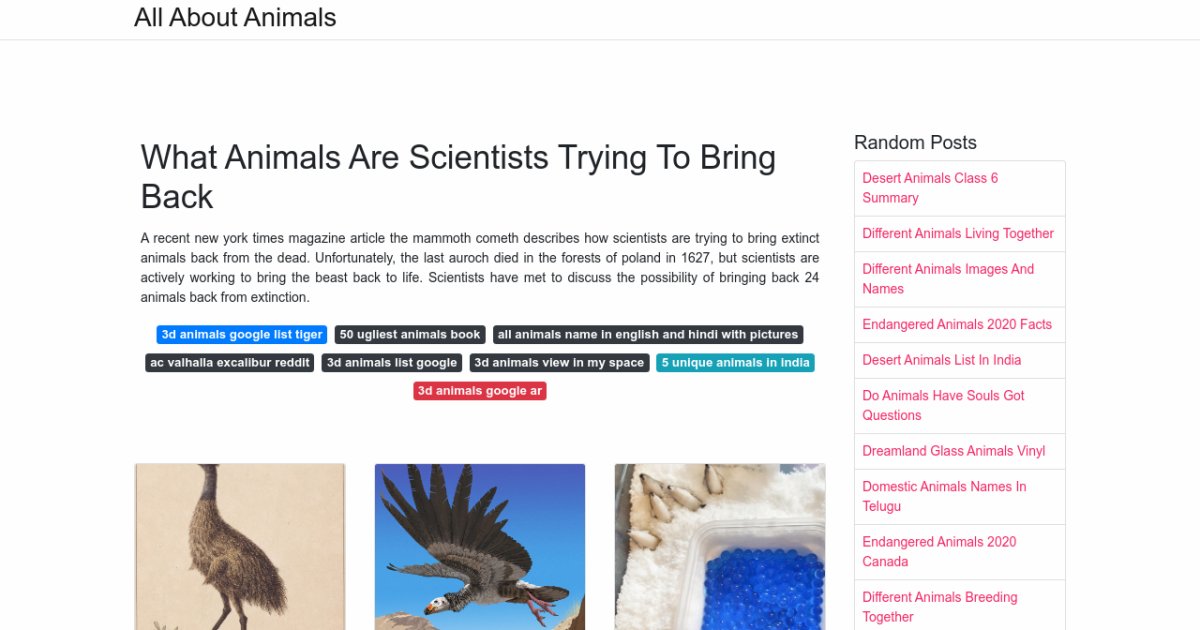Open 'Dreamland Glass Animals Vinyl' post
Viewport: 1200px width, 630px height.
coord(954,451)
